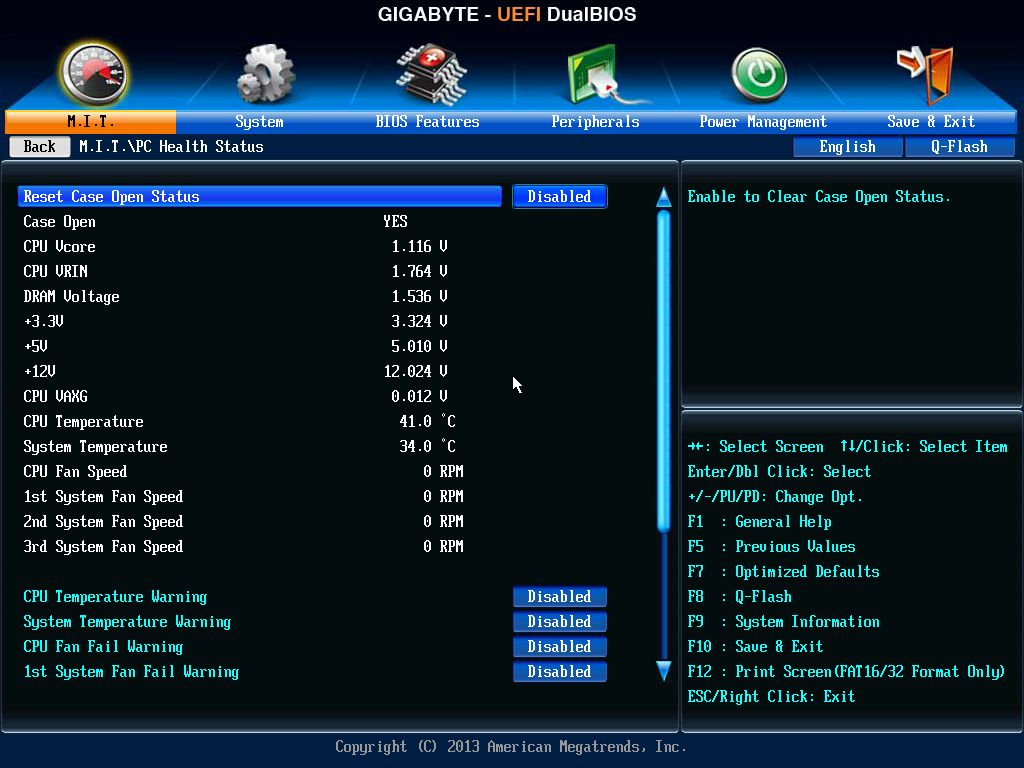Change language with the English button
This screenshot has height=768, width=1024.
pos(848,147)
